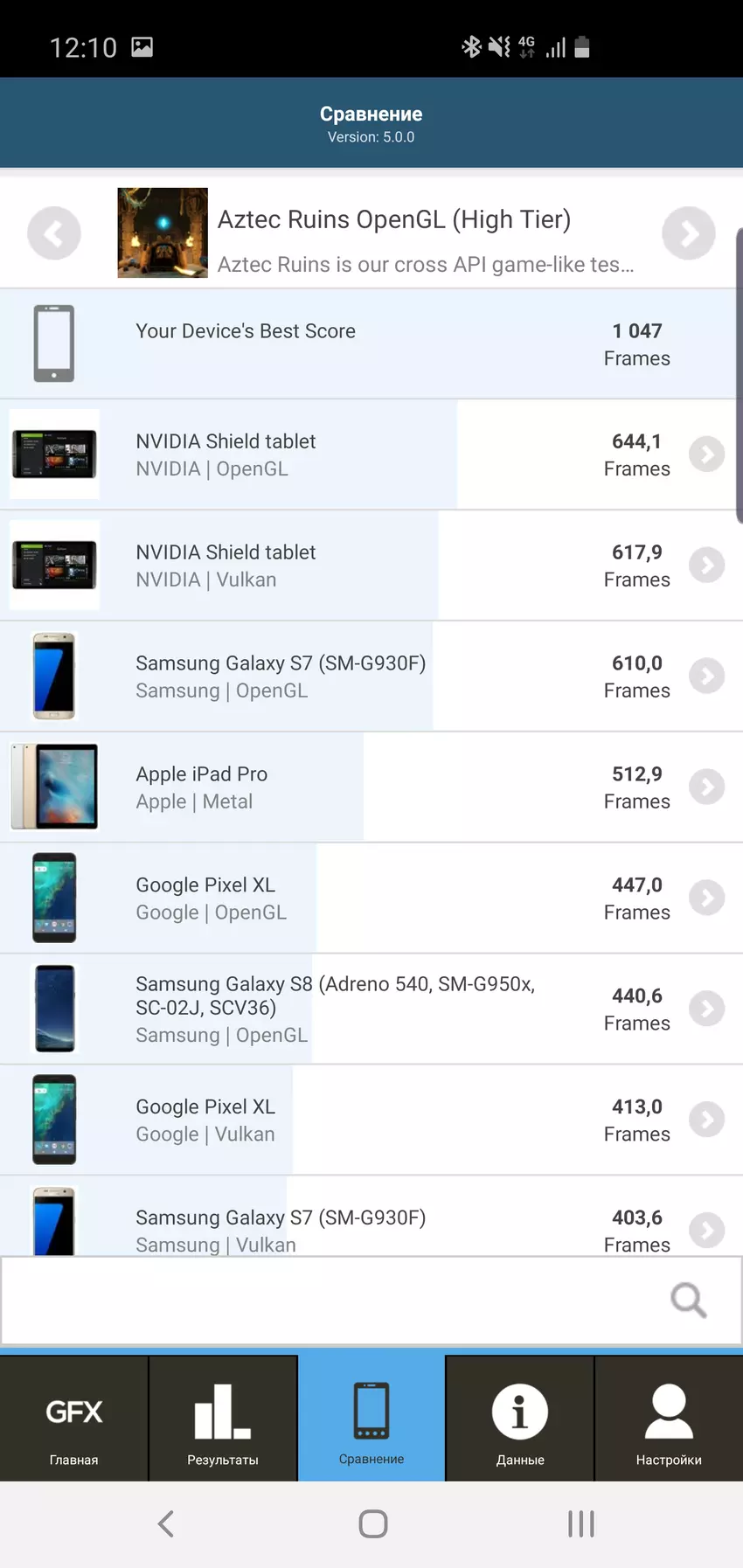Click the Aztec Ruins test thumbnail
Screen dimensions: 743x1568
[163, 232]
